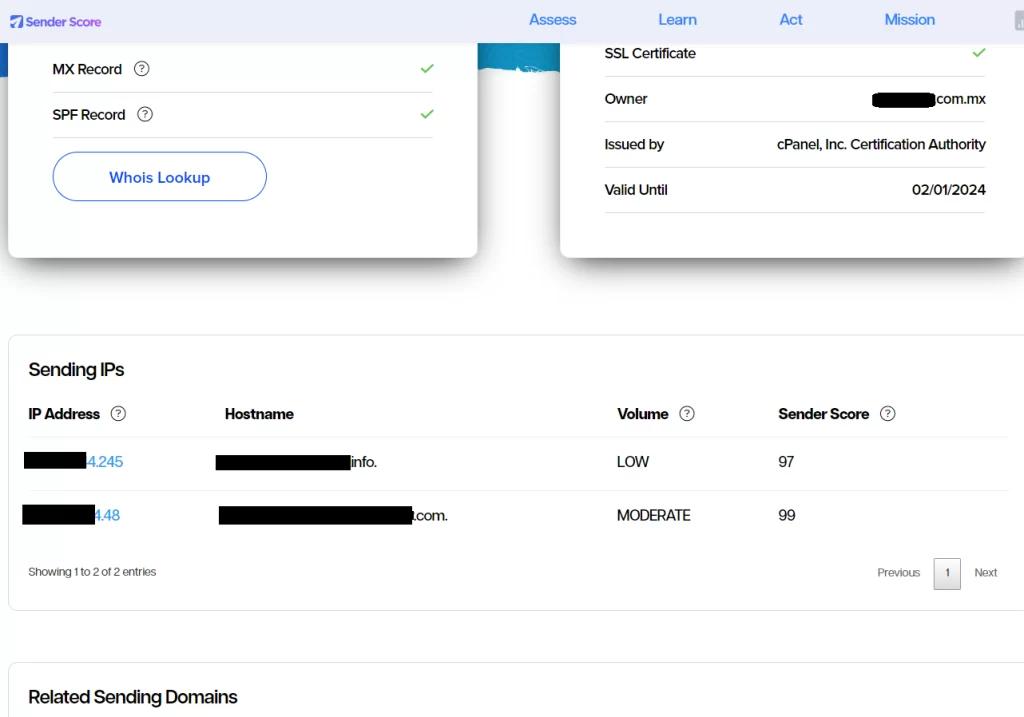This screenshot has height=717, width=1024.
Task: Show help for IP Address column
Action: point(118,413)
